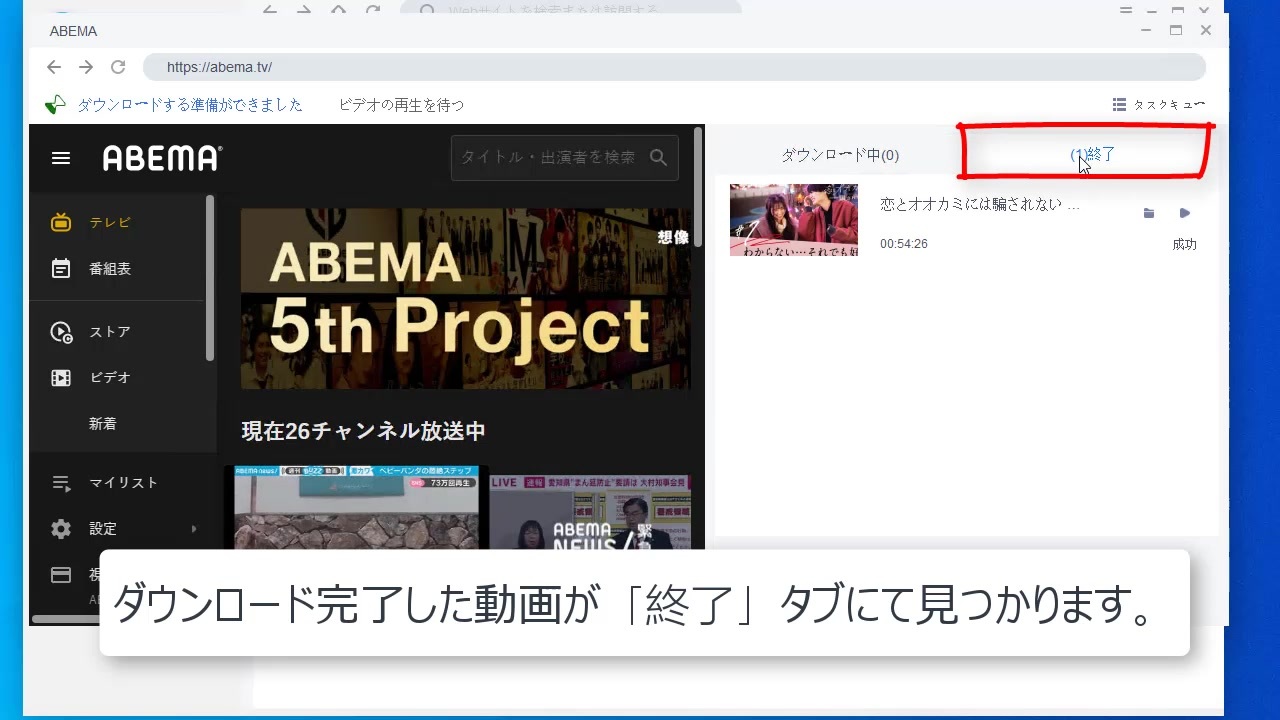Open the ABEMA hamburger menu
This screenshot has width=1280, height=720.
[x=61, y=158]
